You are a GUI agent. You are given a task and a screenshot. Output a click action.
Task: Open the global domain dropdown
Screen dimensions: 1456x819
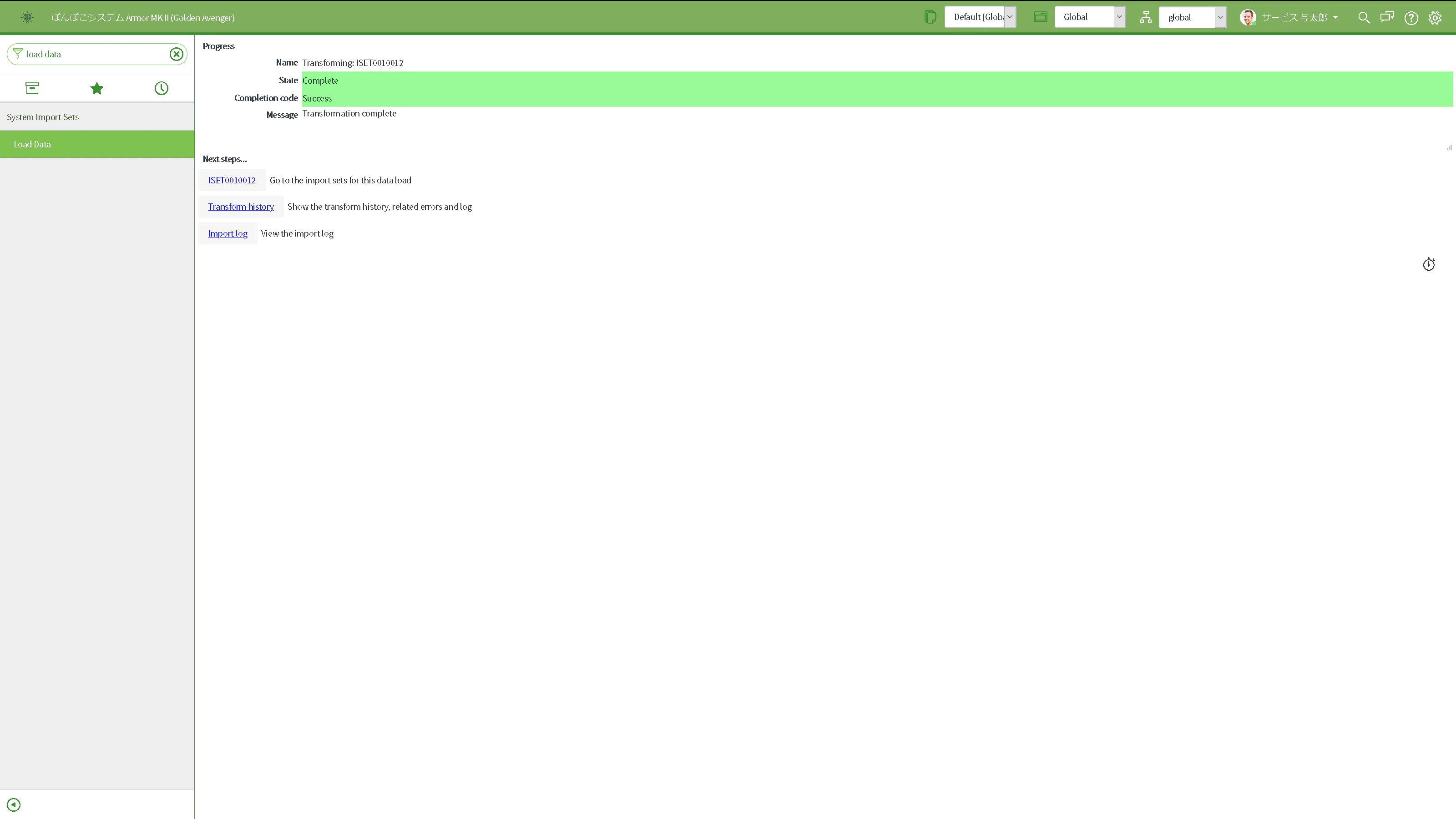(x=1193, y=18)
